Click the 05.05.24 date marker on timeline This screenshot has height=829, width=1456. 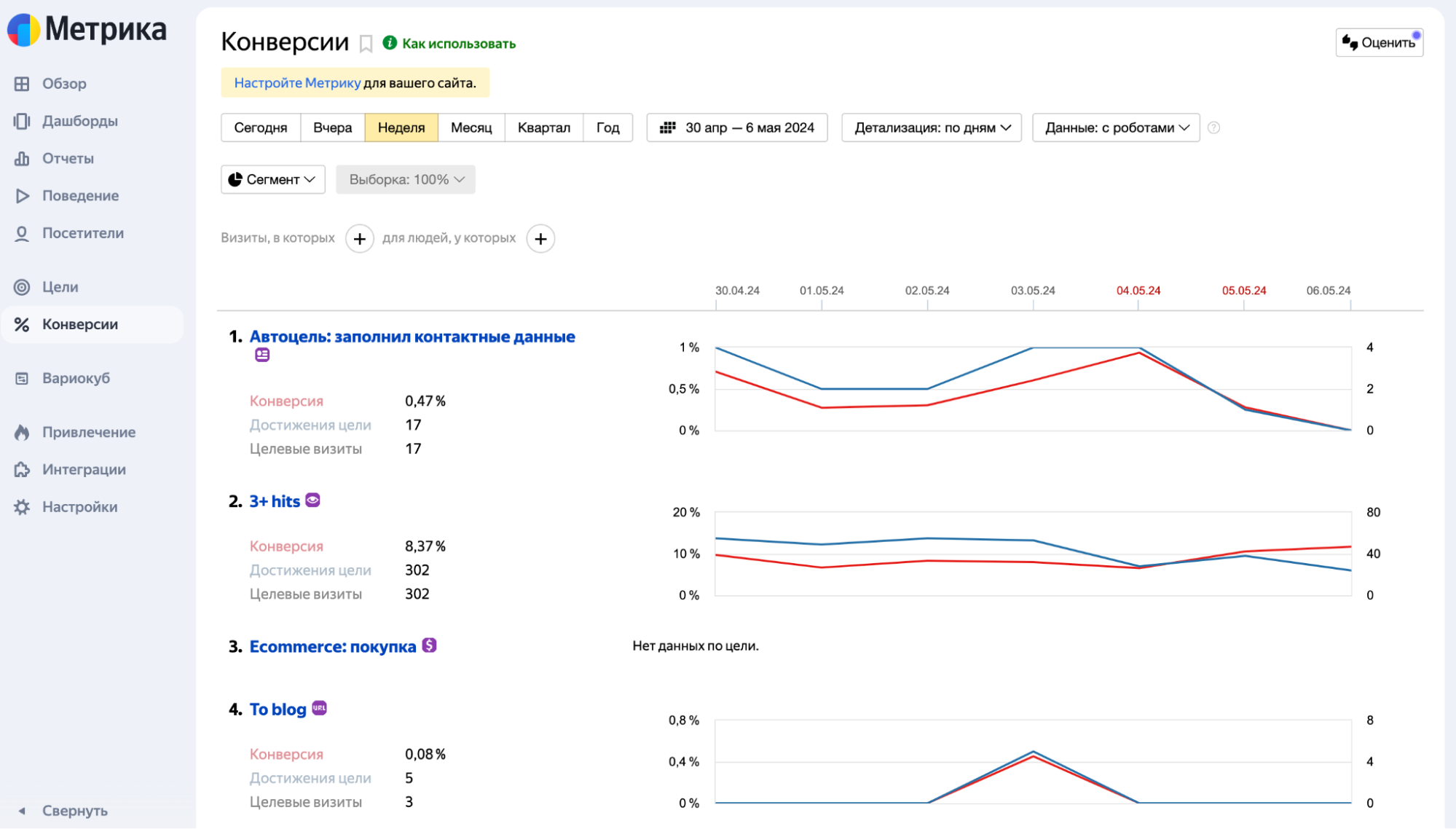click(x=1244, y=291)
